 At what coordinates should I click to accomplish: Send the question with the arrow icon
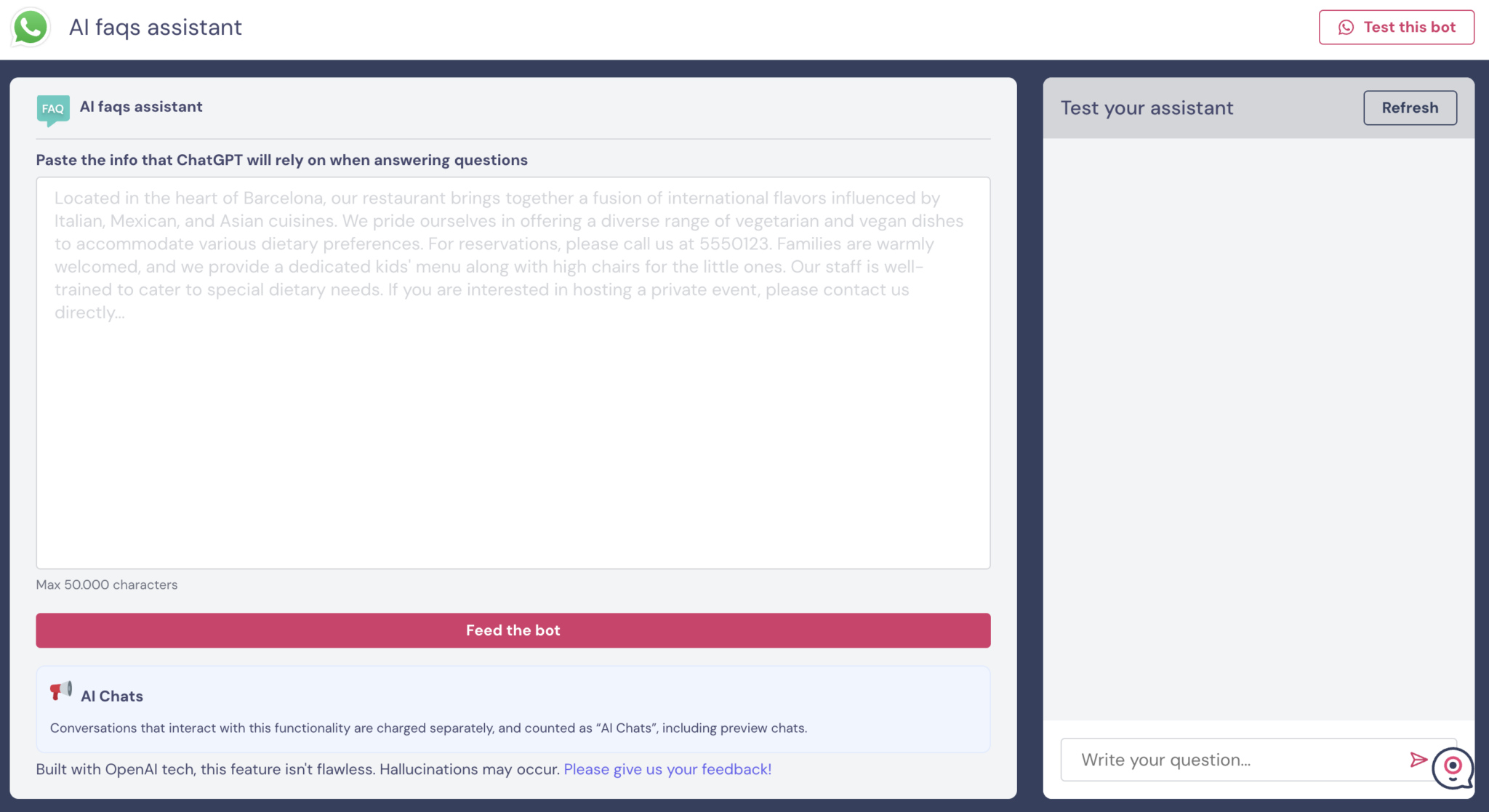point(1418,760)
